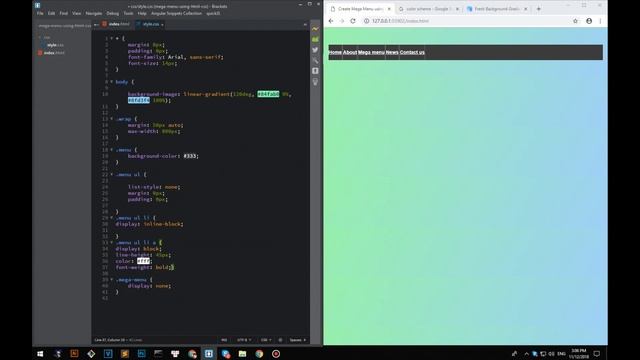Open Chrome's three-dot menu
This screenshot has height=360, width=640.
(x=600, y=21)
